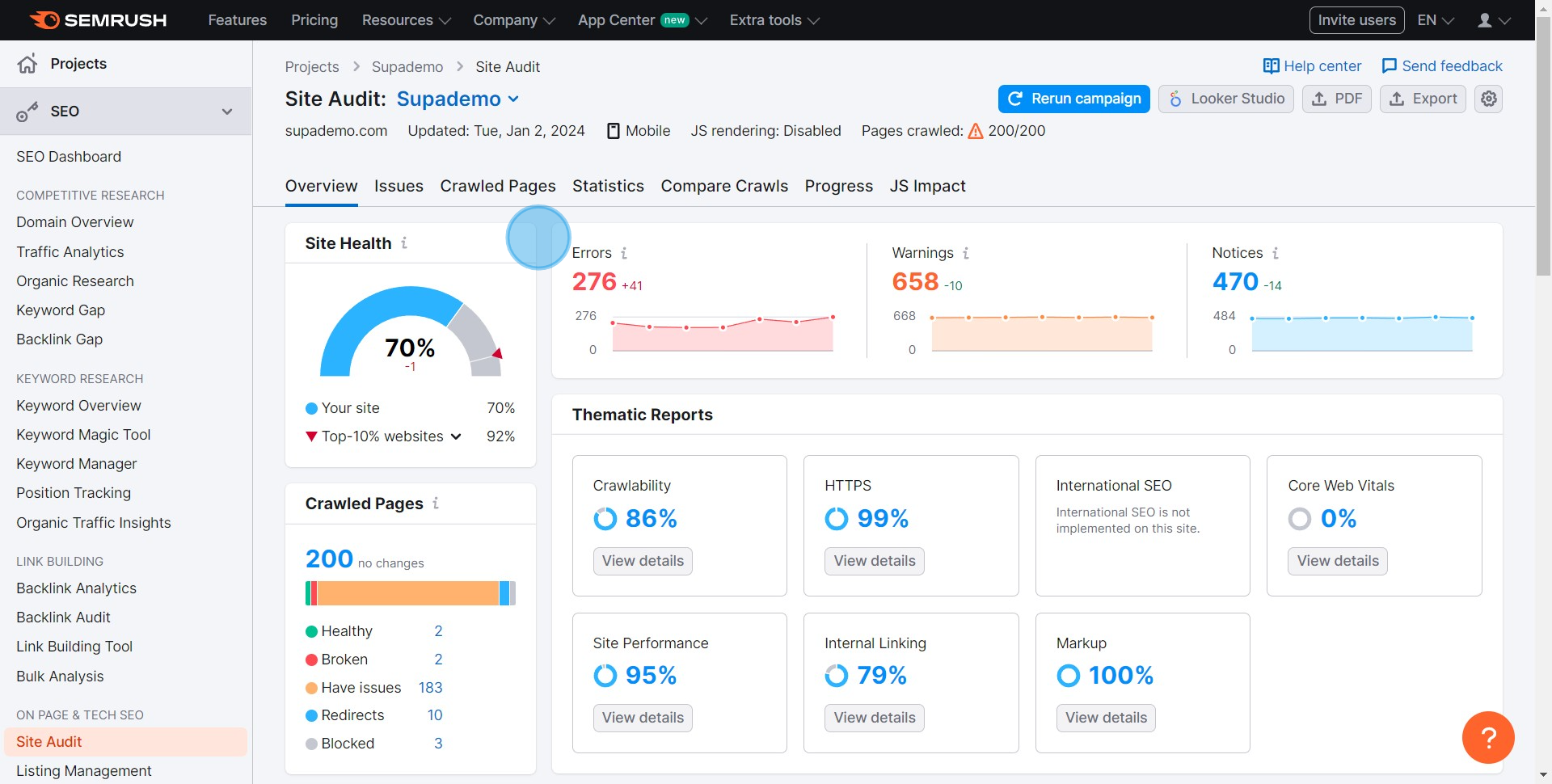Screen dimensions: 1552x784
Task: Go to Projects breadcrumb
Action: click(x=312, y=67)
